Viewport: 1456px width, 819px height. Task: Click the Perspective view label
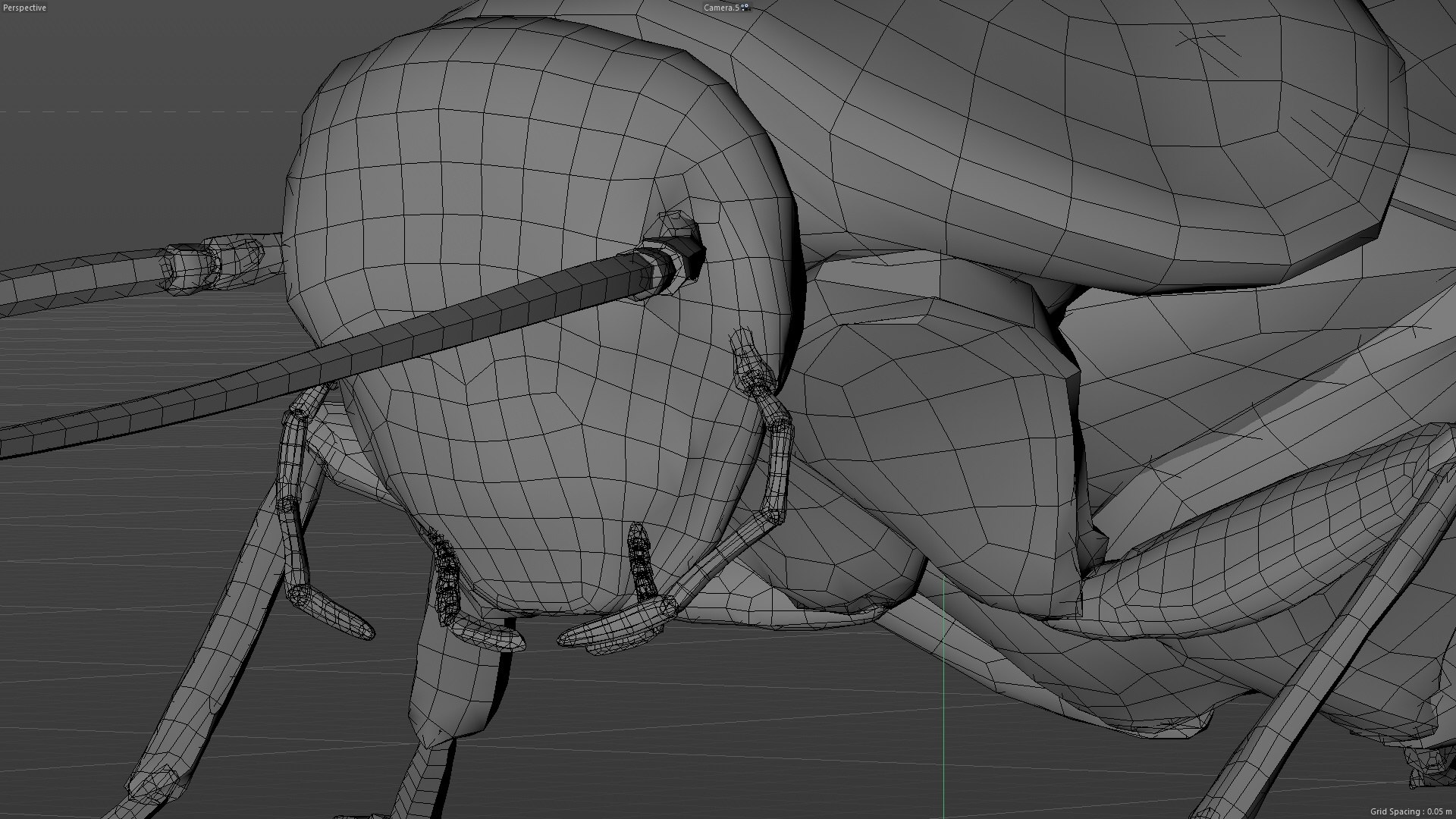pyautogui.click(x=24, y=8)
